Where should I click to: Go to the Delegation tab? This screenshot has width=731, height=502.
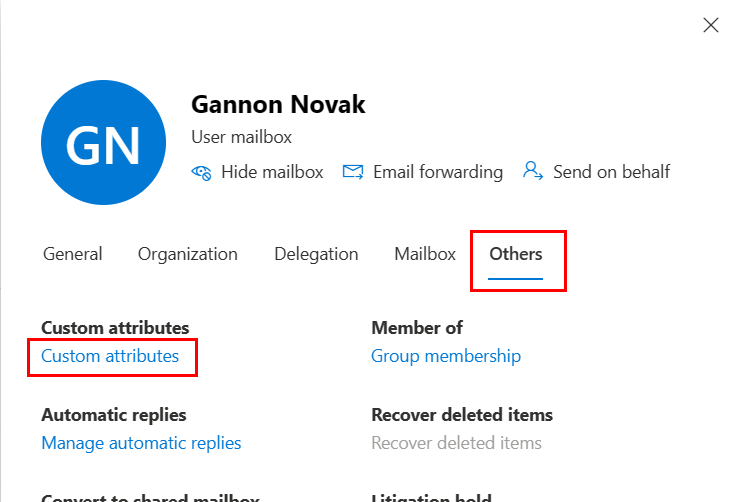pyautogui.click(x=316, y=254)
